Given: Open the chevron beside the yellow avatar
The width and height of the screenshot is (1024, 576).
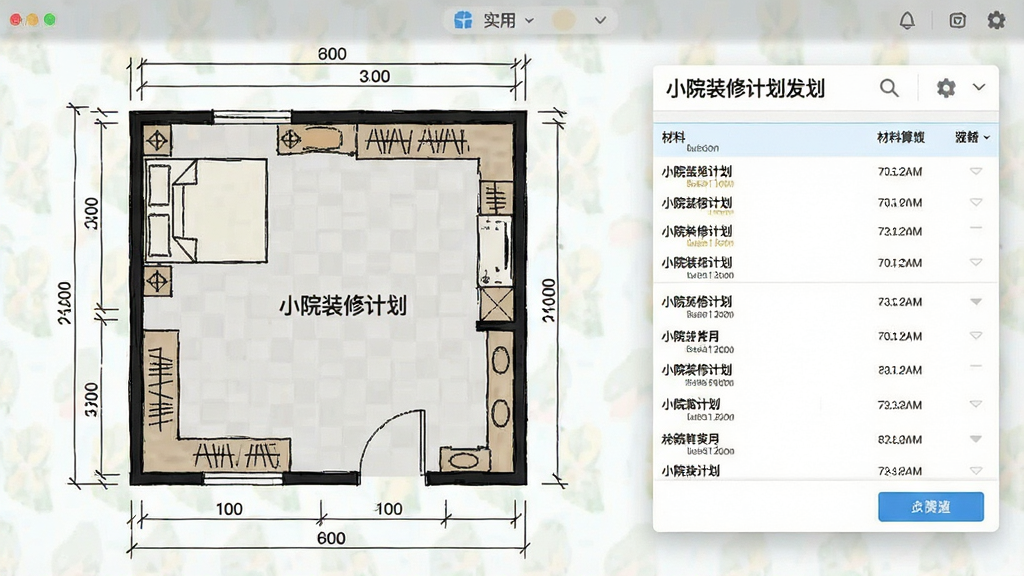Looking at the screenshot, I should pyautogui.click(x=600, y=20).
